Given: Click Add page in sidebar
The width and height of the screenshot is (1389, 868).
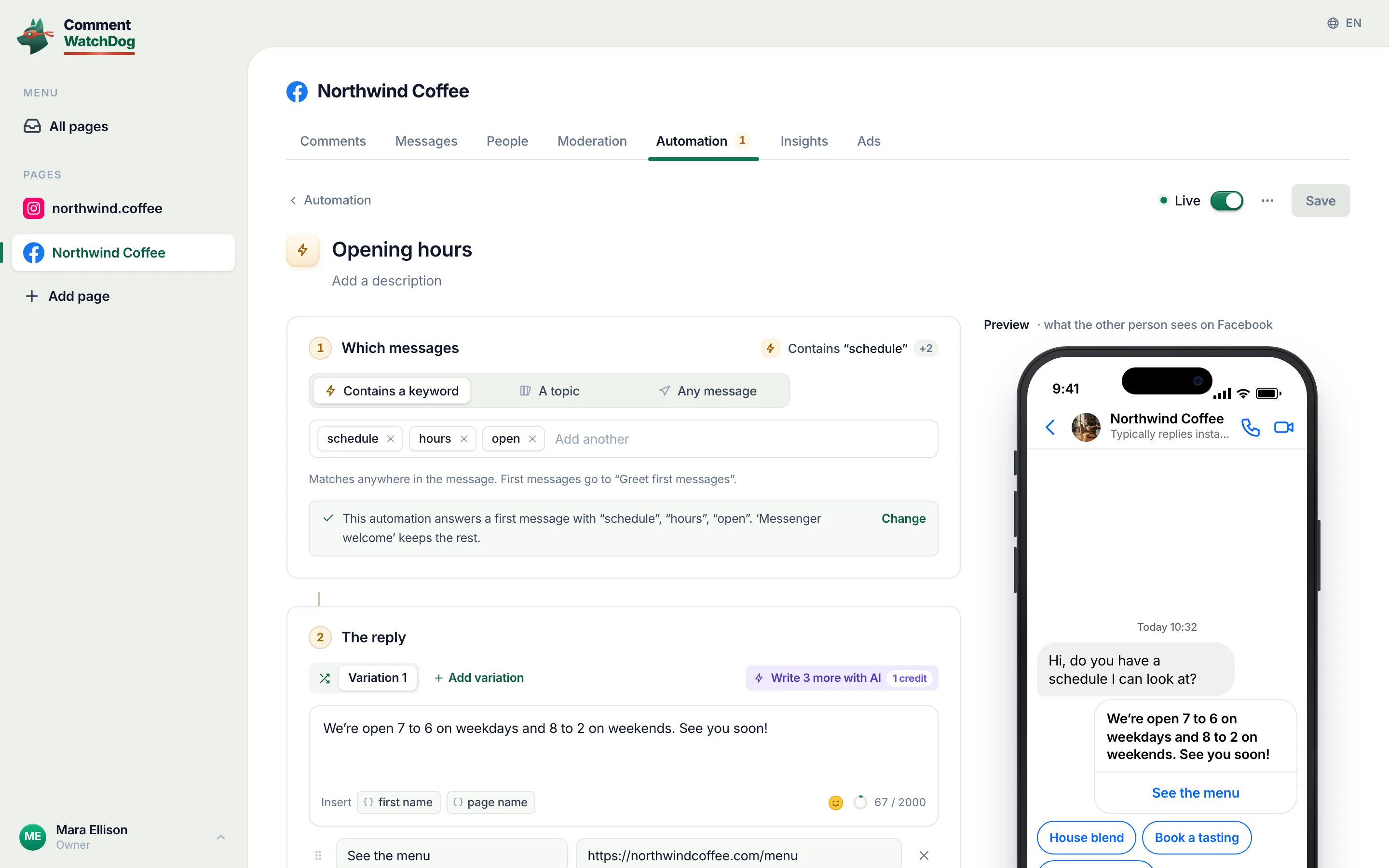Looking at the screenshot, I should [123, 296].
